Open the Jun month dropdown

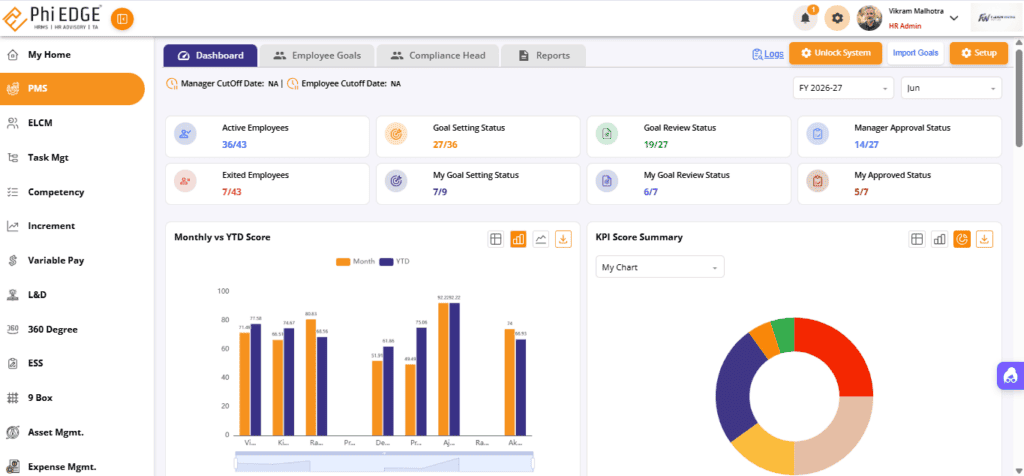tap(951, 88)
